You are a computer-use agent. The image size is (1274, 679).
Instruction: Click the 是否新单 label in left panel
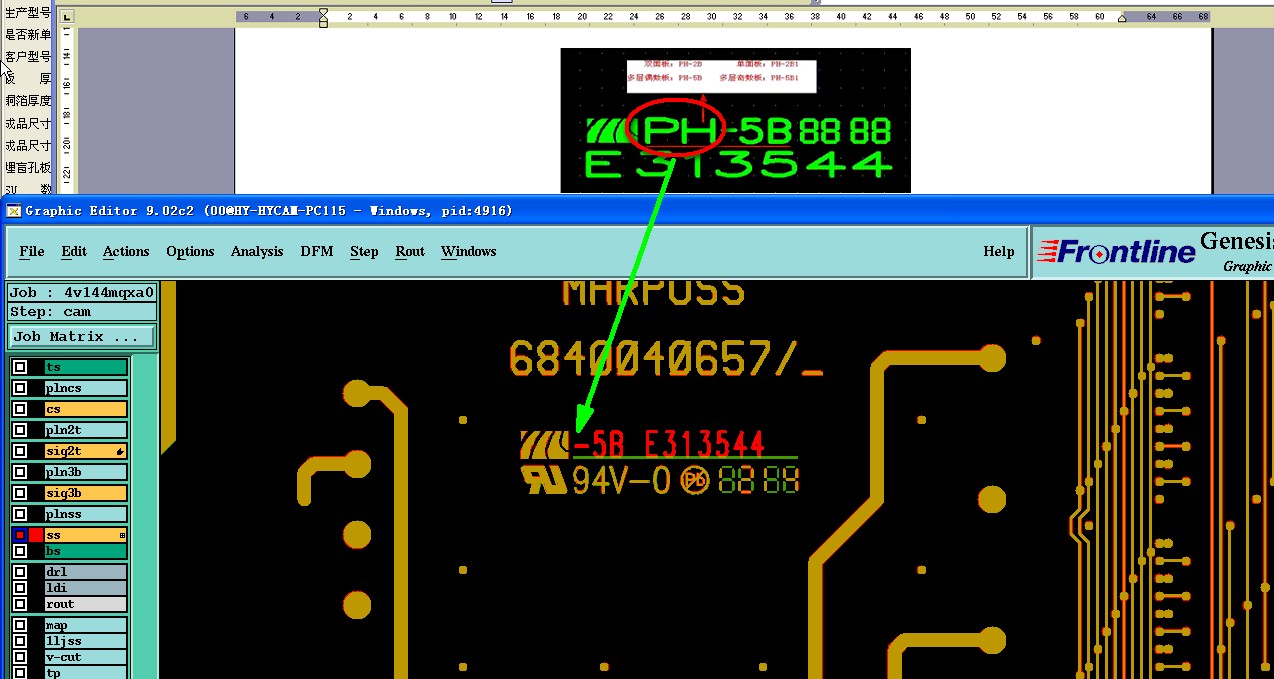pyautogui.click(x=28, y=34)
